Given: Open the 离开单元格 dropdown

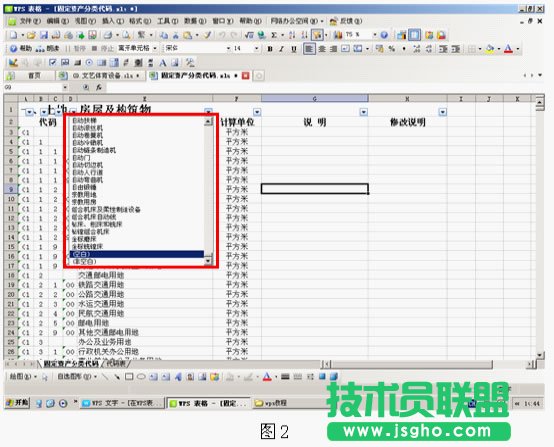Looking at the screenshot, I should [155, 48].
